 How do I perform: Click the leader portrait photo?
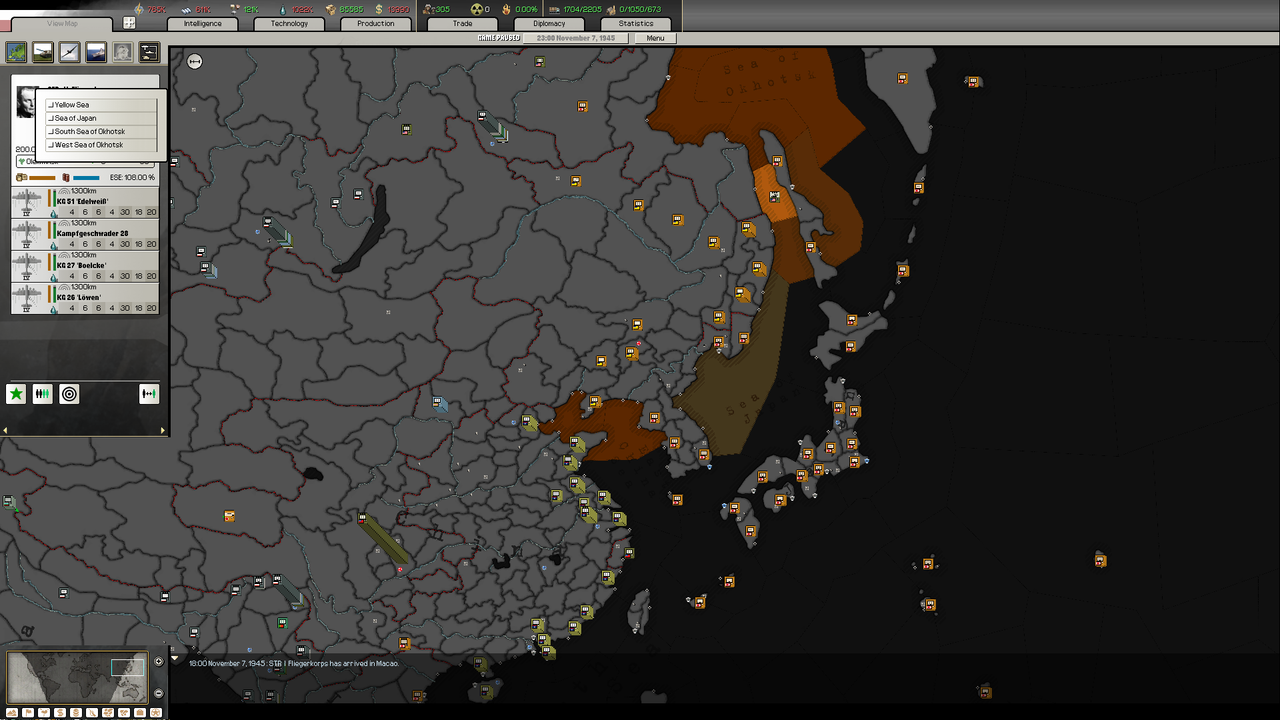point(25,102)
